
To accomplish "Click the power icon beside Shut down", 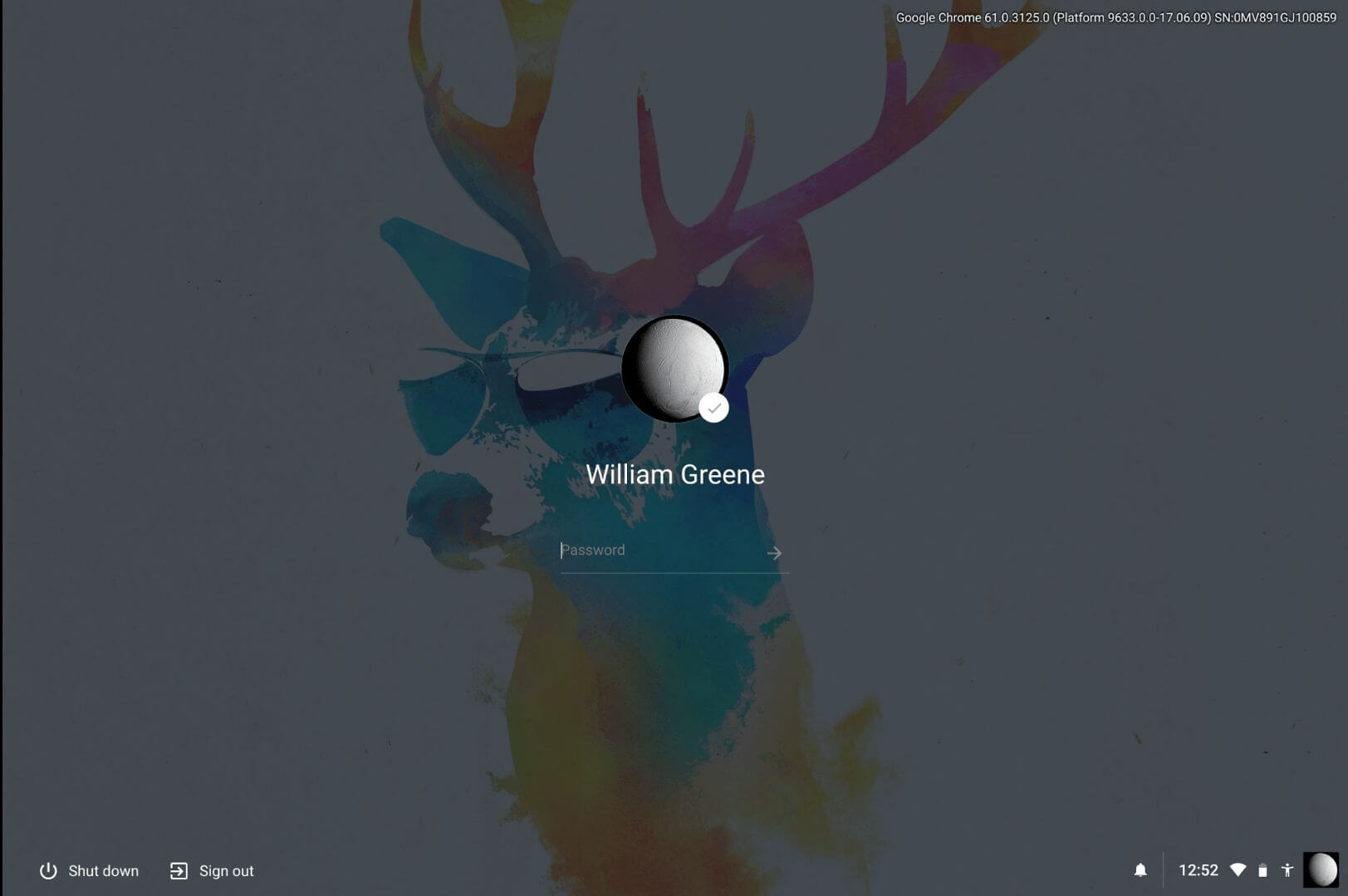I will click(x=48, y=870).
